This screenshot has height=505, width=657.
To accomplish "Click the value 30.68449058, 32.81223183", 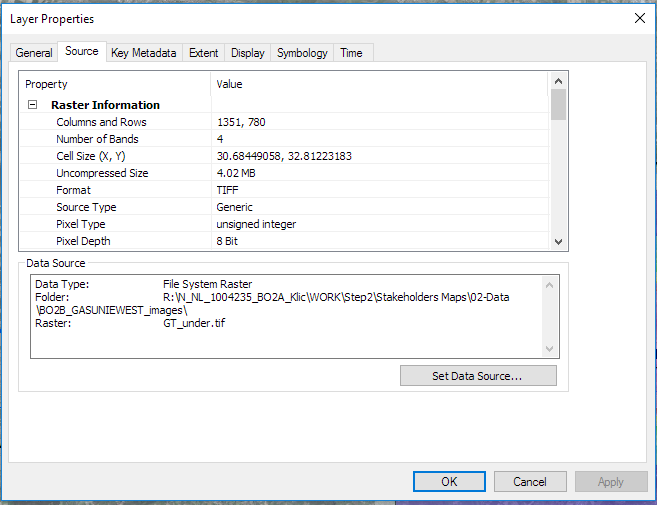I will tap(284, 156).
